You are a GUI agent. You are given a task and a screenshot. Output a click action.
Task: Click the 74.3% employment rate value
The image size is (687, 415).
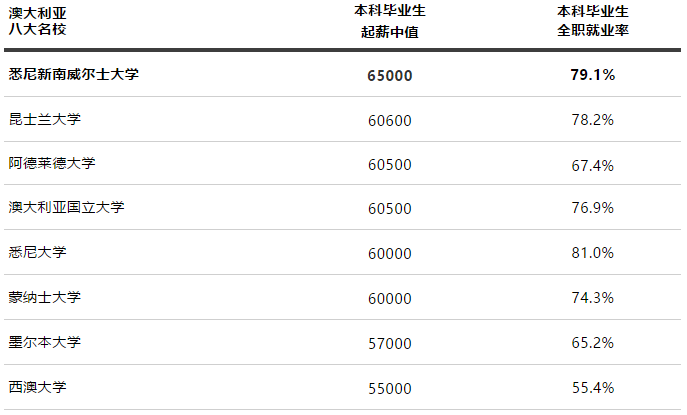click(x=592, y=298)
